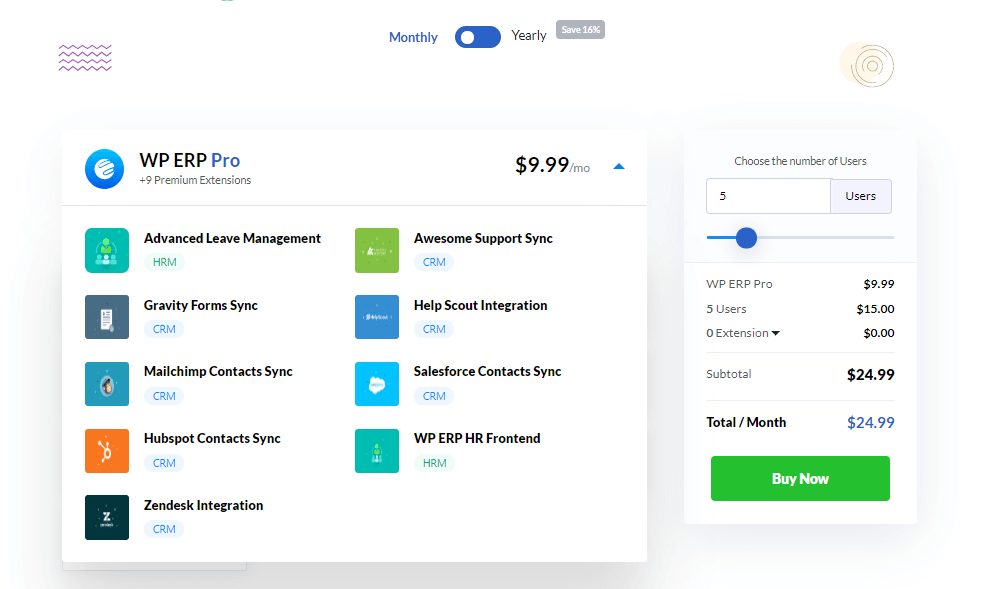Click the 5 Users $15.00 amount
The width and height of the screenshot is (1008, 589).
(875, 309)
